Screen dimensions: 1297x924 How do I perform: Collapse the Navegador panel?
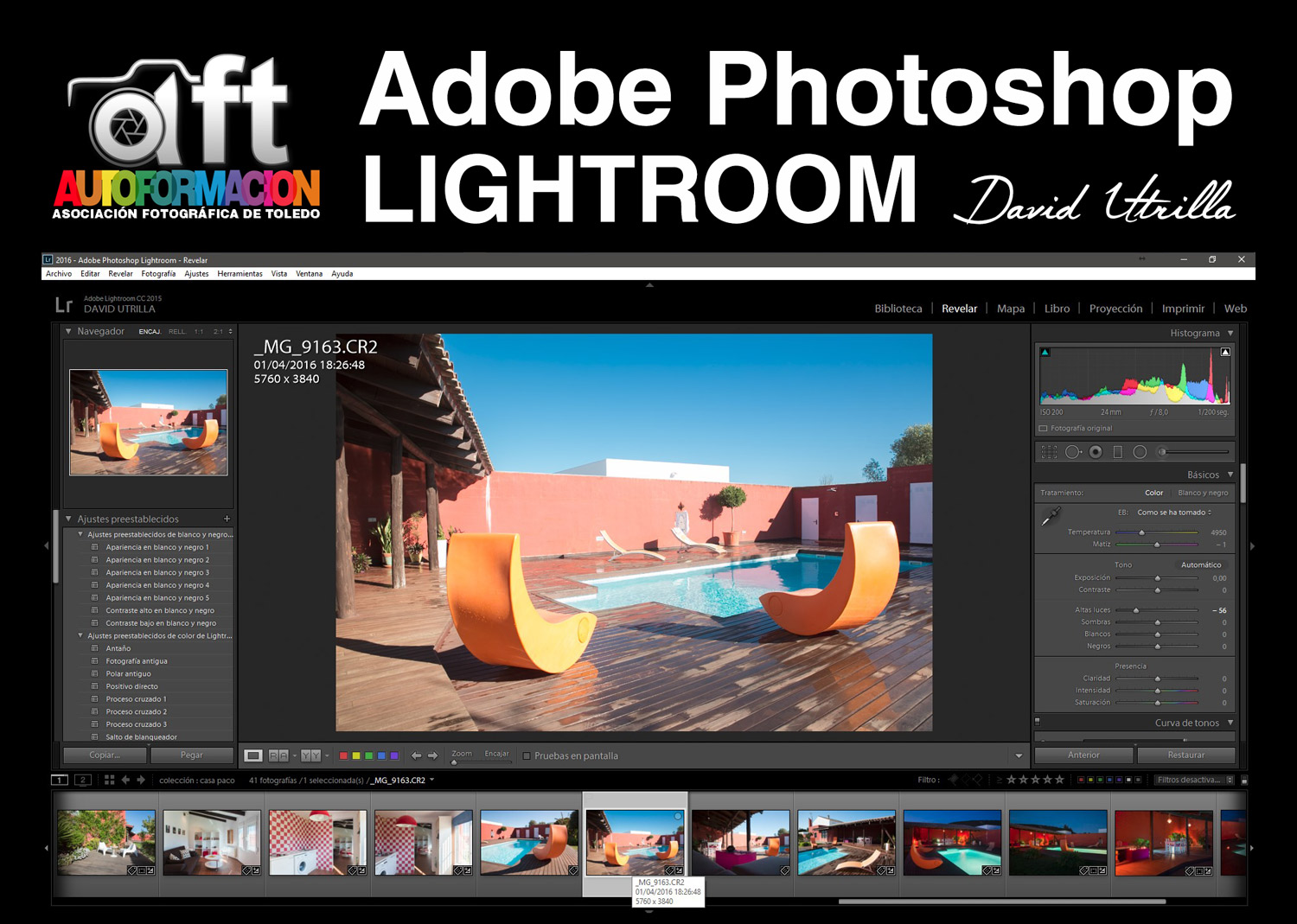pyautogui.click(x=68, y=332)
